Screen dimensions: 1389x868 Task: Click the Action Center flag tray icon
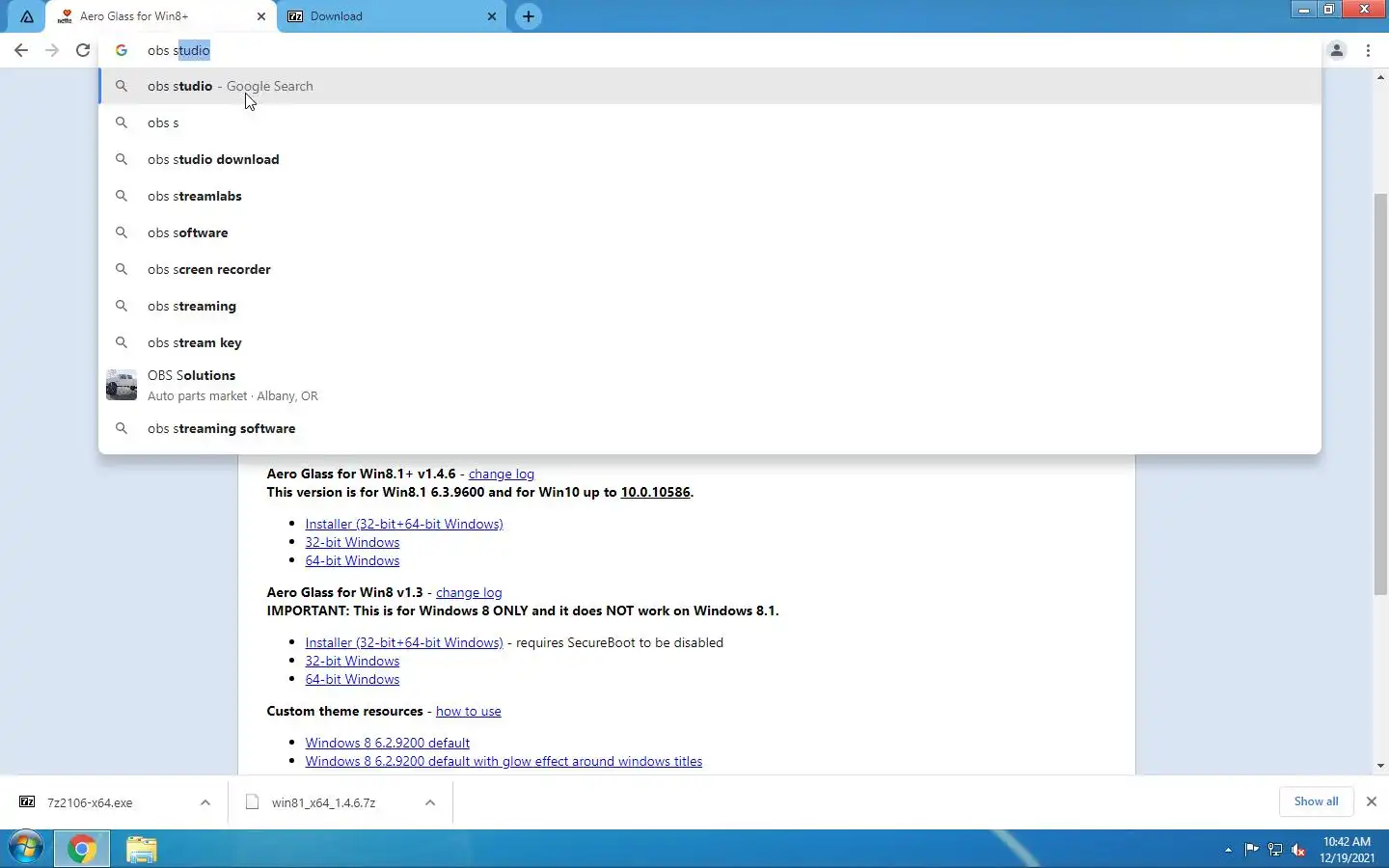1252,850
